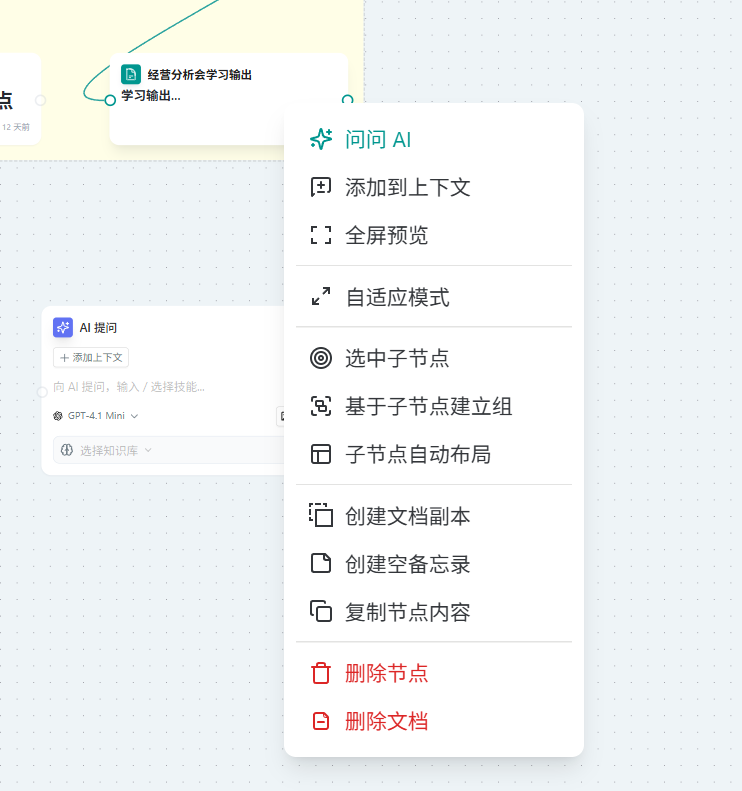
Task: Select 删除文档 menu entry
Action: click(434, 721)
